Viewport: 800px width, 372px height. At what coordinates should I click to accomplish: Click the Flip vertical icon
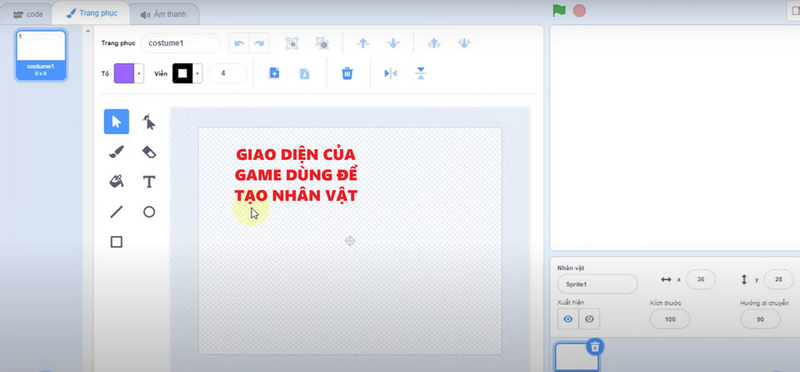(420, 73)
